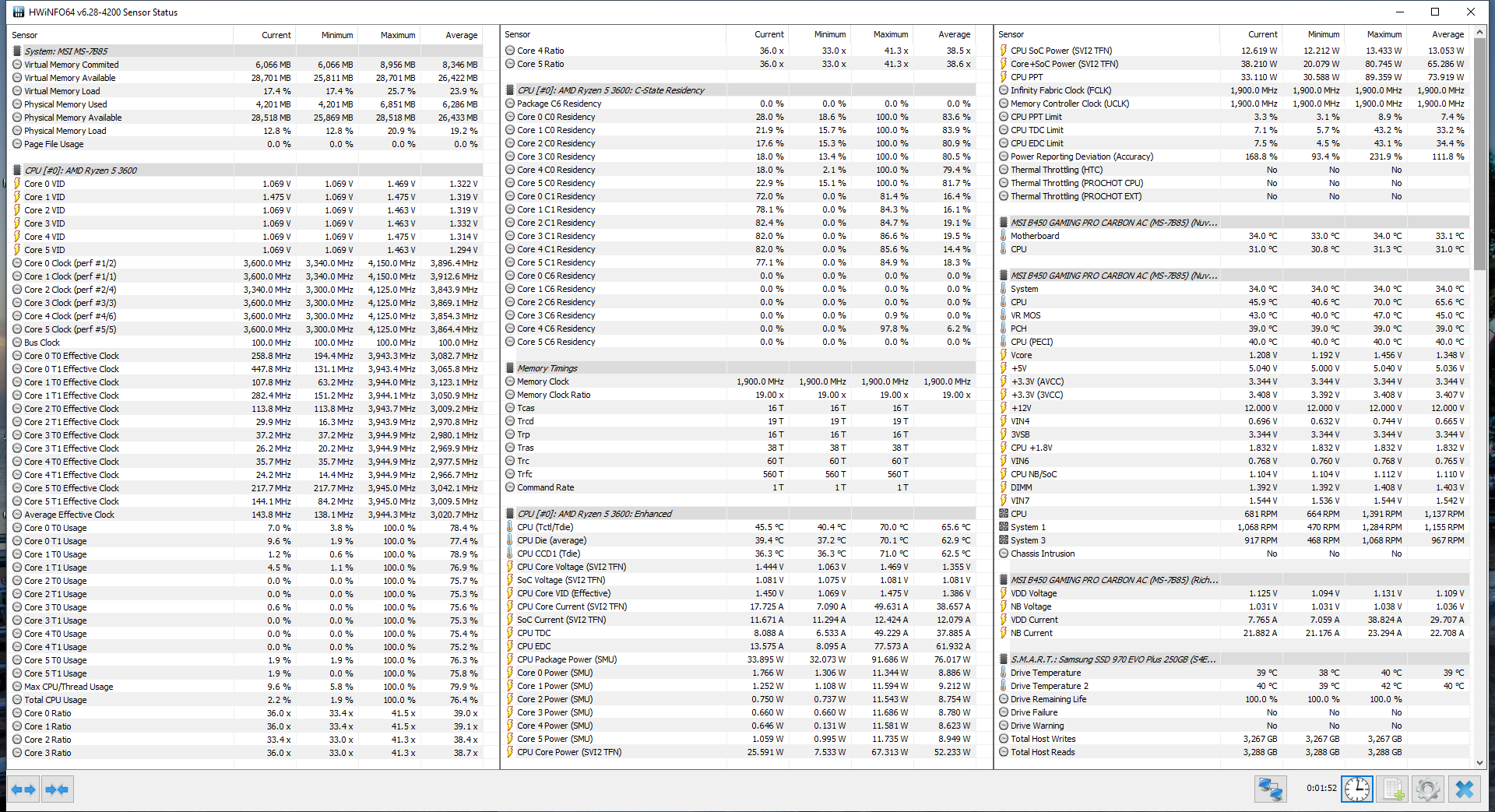This screenshot has width=1495, height=812.
Task: Close sensors using the blue X icon
Action: tap(1464, 789)
